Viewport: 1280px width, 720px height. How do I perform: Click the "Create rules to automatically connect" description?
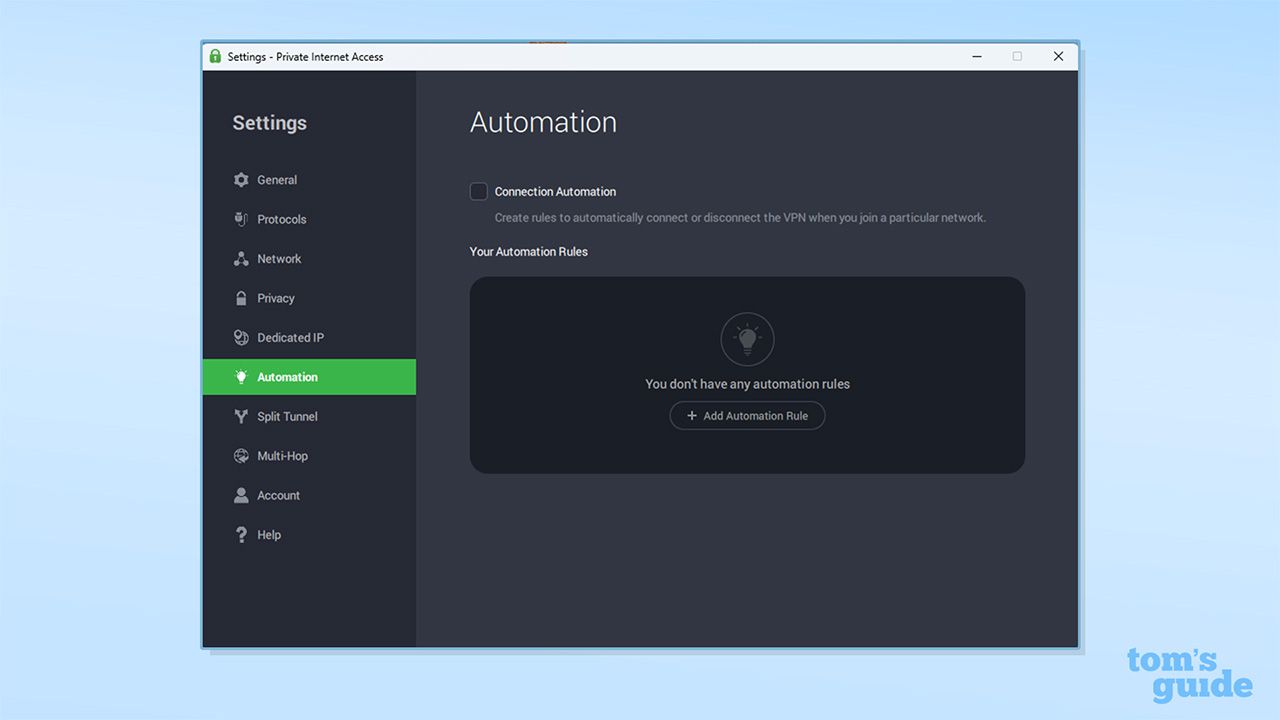(740, 218)
